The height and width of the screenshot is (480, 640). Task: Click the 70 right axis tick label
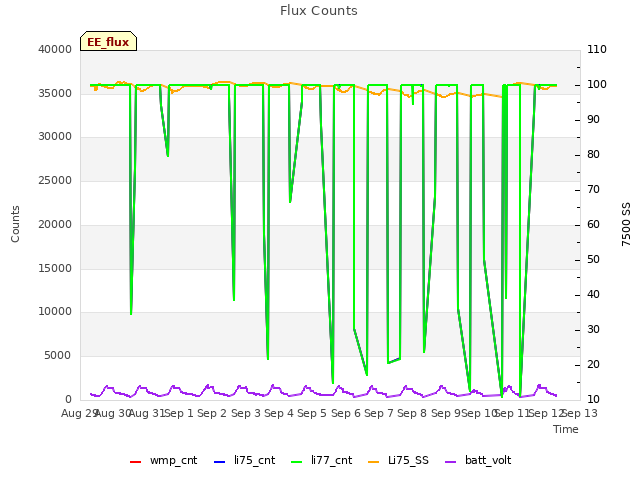[x=593, y=189]
